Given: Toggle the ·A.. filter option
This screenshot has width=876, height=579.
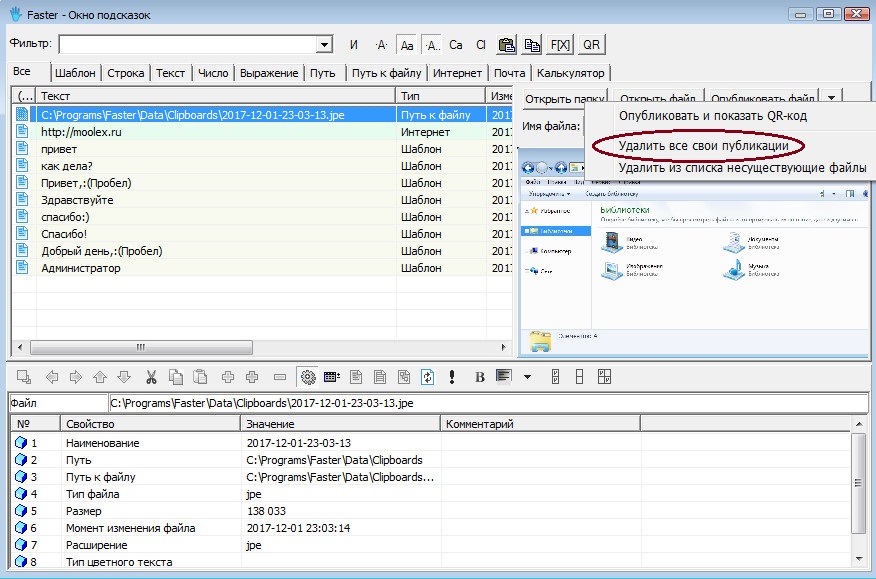Looking at the screenshot, I should [x=432, y=45].
